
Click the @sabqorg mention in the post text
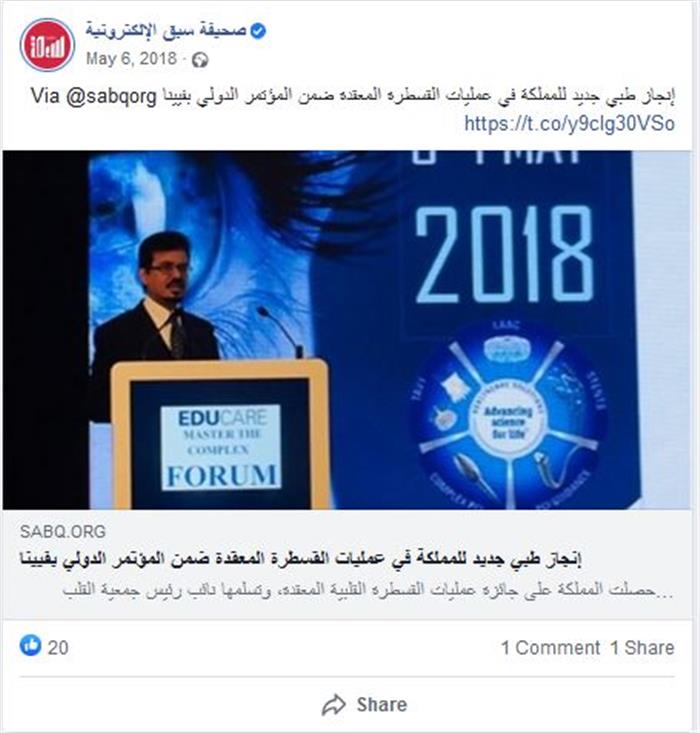click(x=111, y=96)
